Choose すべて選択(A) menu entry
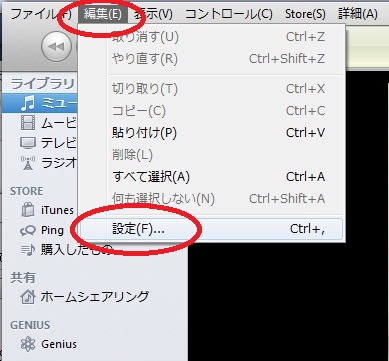Screen dimensions: 389x361 click(x=211, y=177)
